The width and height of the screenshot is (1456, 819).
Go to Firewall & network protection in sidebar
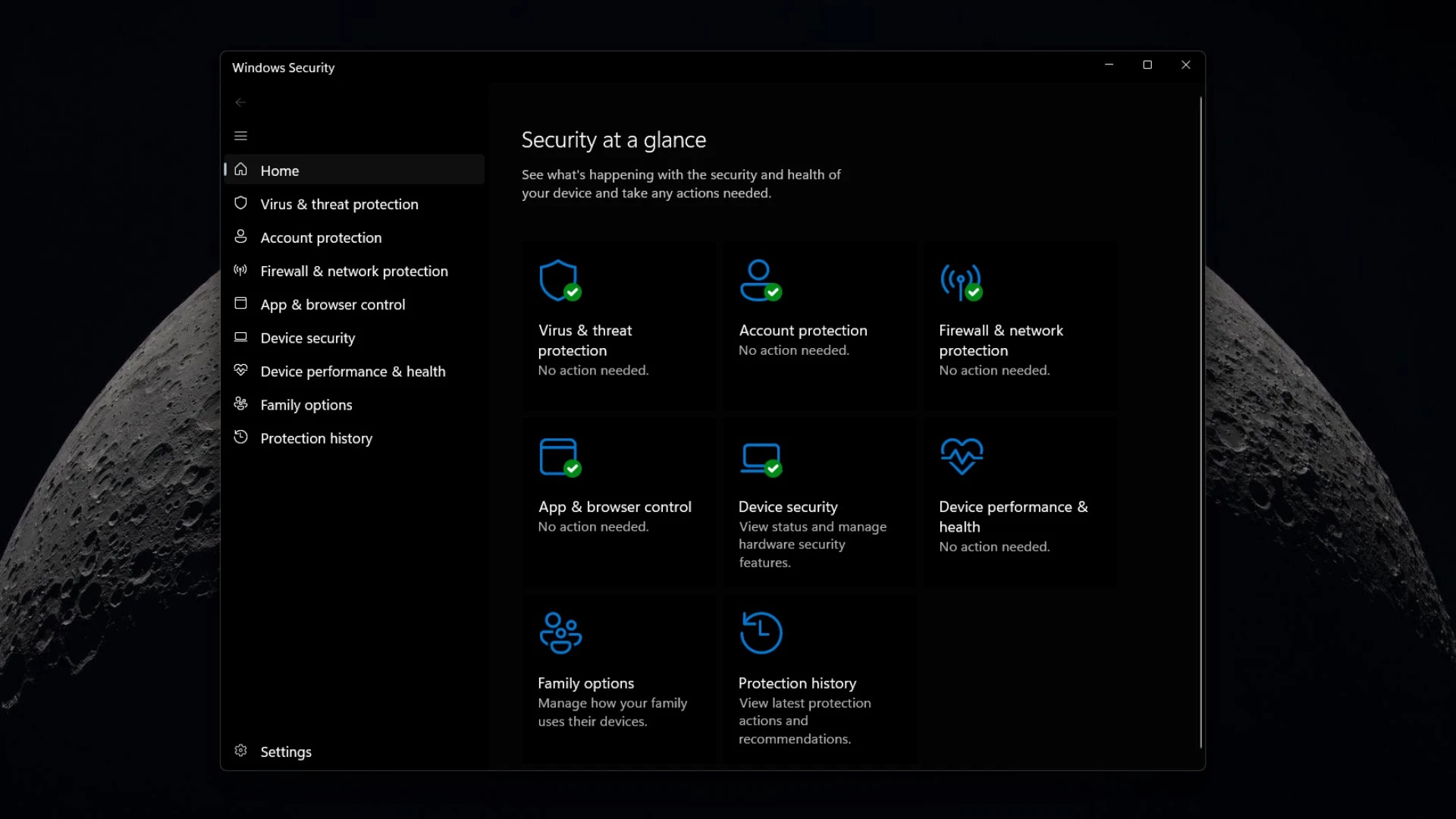tap(353, 271)
